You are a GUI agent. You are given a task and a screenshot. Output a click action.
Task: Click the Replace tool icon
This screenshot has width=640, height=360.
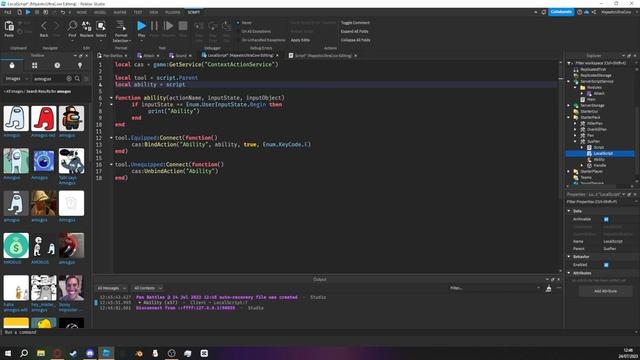(x=87, y=27)
